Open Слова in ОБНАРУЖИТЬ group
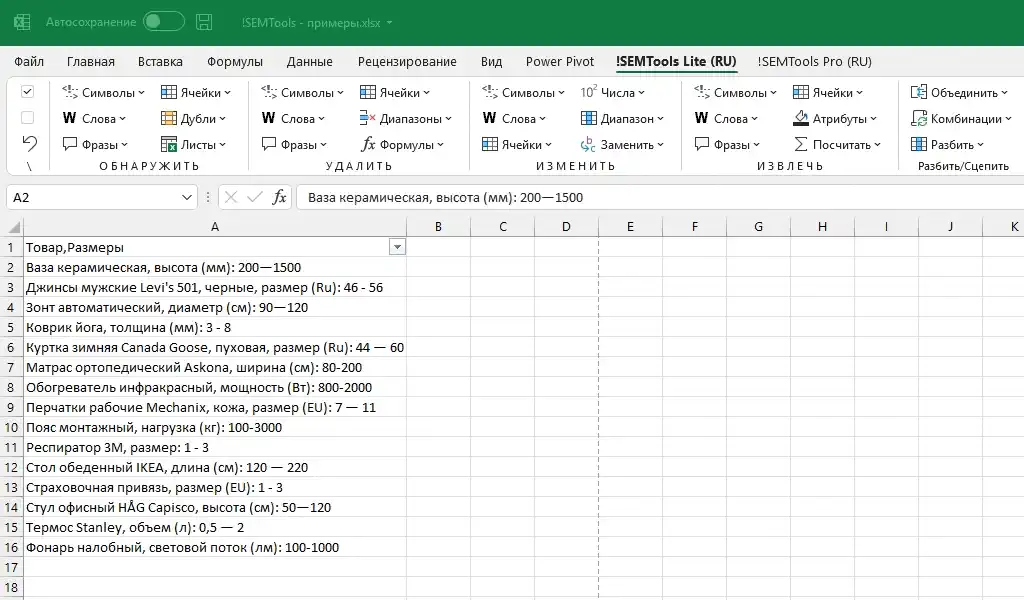Viewport: 1024px width, 600px height. click(x=94, y=119)
